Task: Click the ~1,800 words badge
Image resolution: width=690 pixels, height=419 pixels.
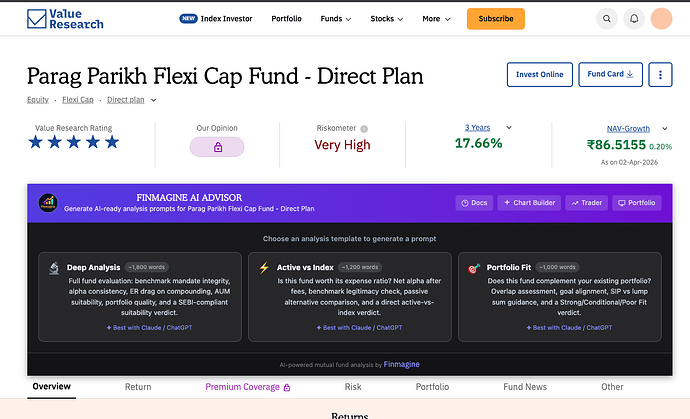Action: tap(147, 267)
